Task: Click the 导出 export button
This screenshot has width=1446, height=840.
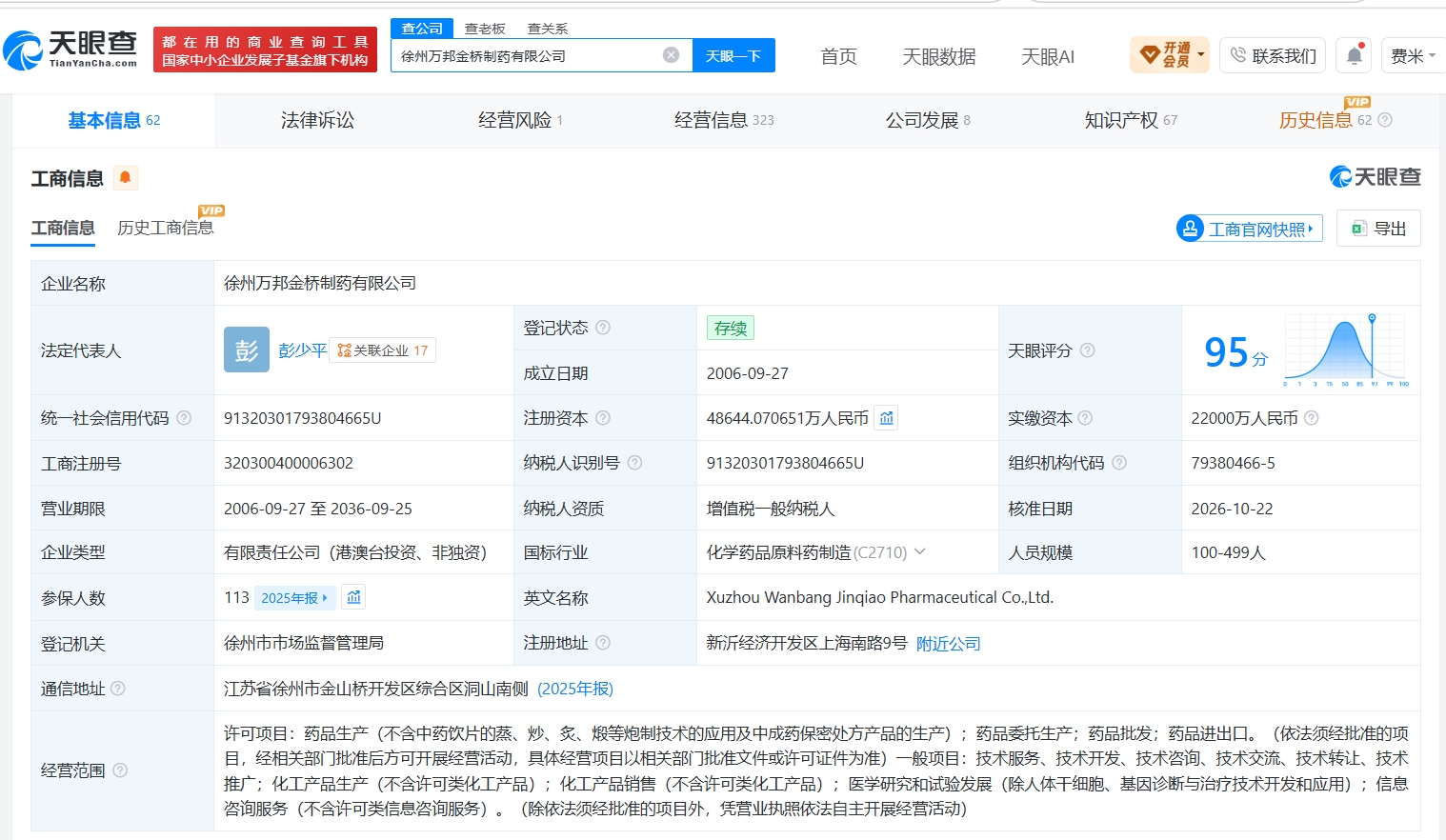Action: point(1378,229)
